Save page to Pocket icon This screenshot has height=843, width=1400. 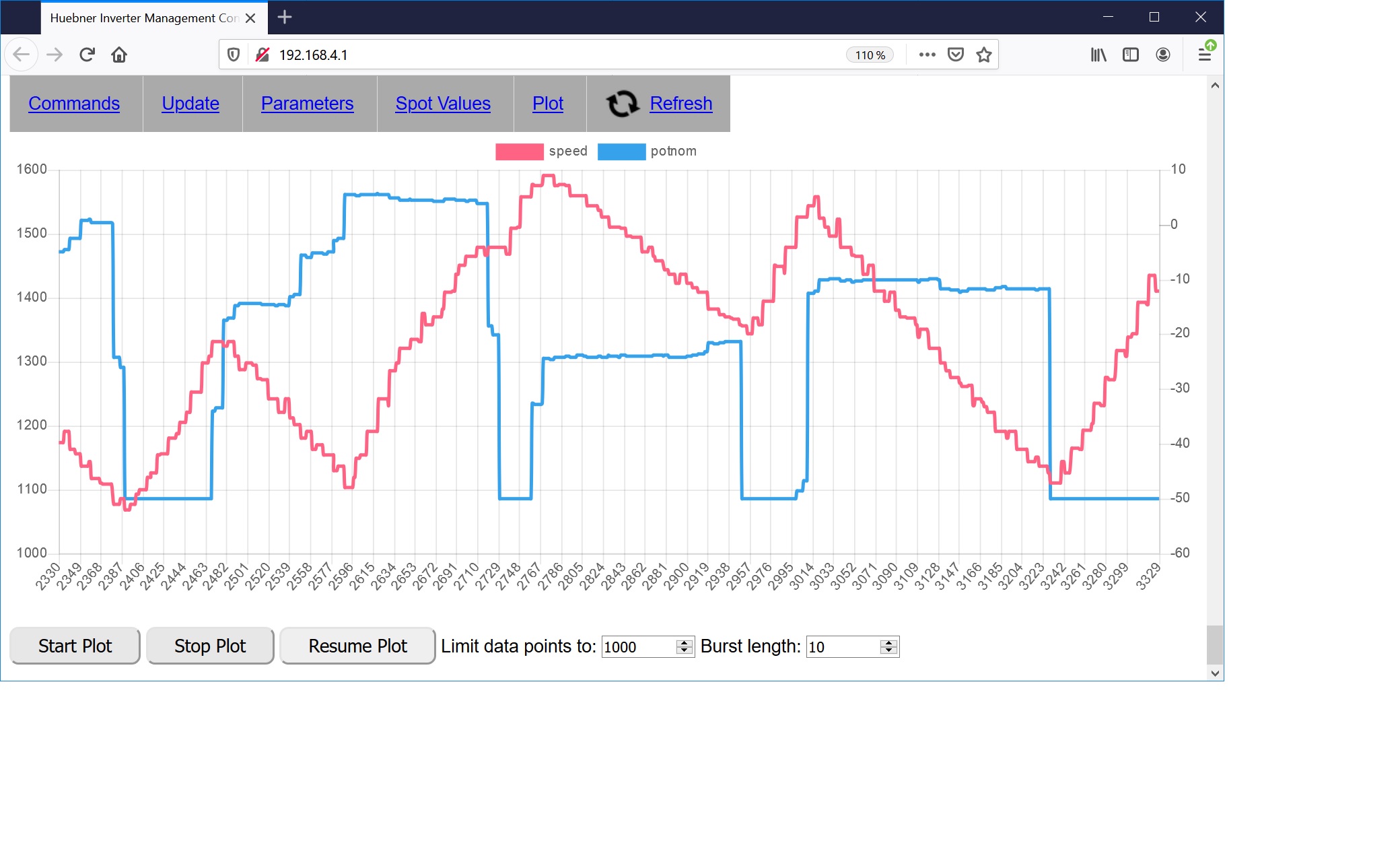955,55
